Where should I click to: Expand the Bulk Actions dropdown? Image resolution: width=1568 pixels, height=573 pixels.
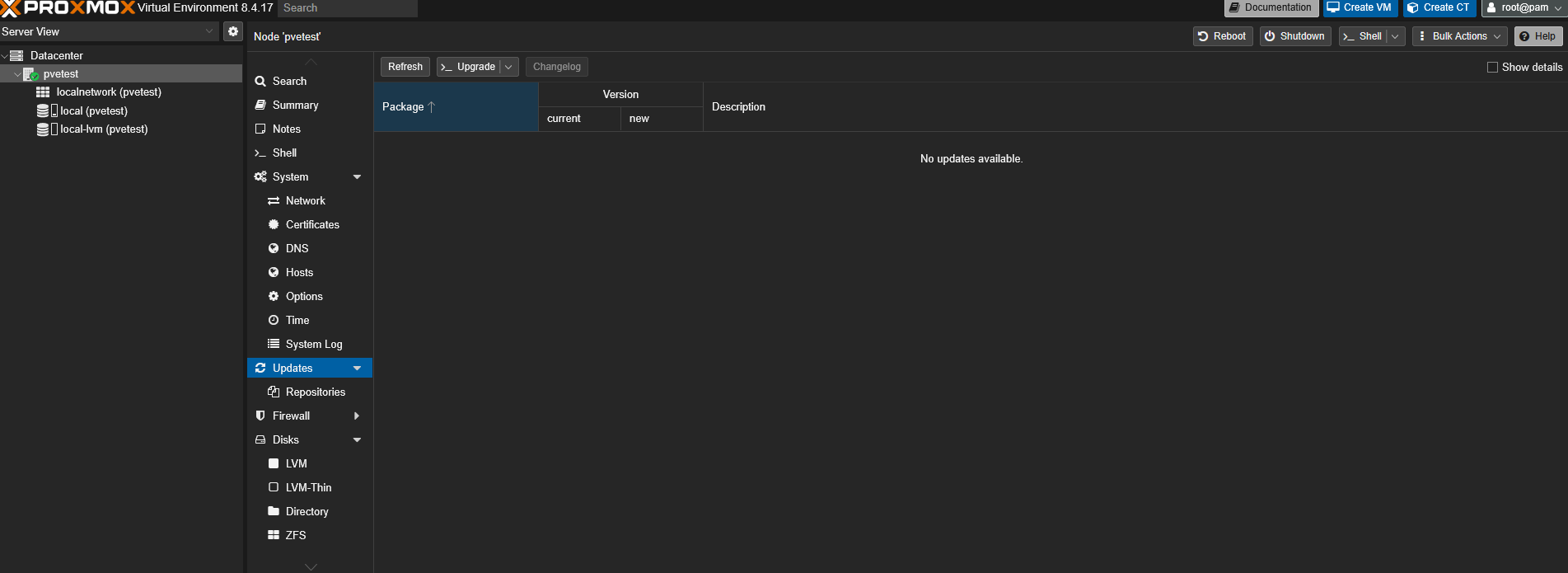[x=1459, y=36]
